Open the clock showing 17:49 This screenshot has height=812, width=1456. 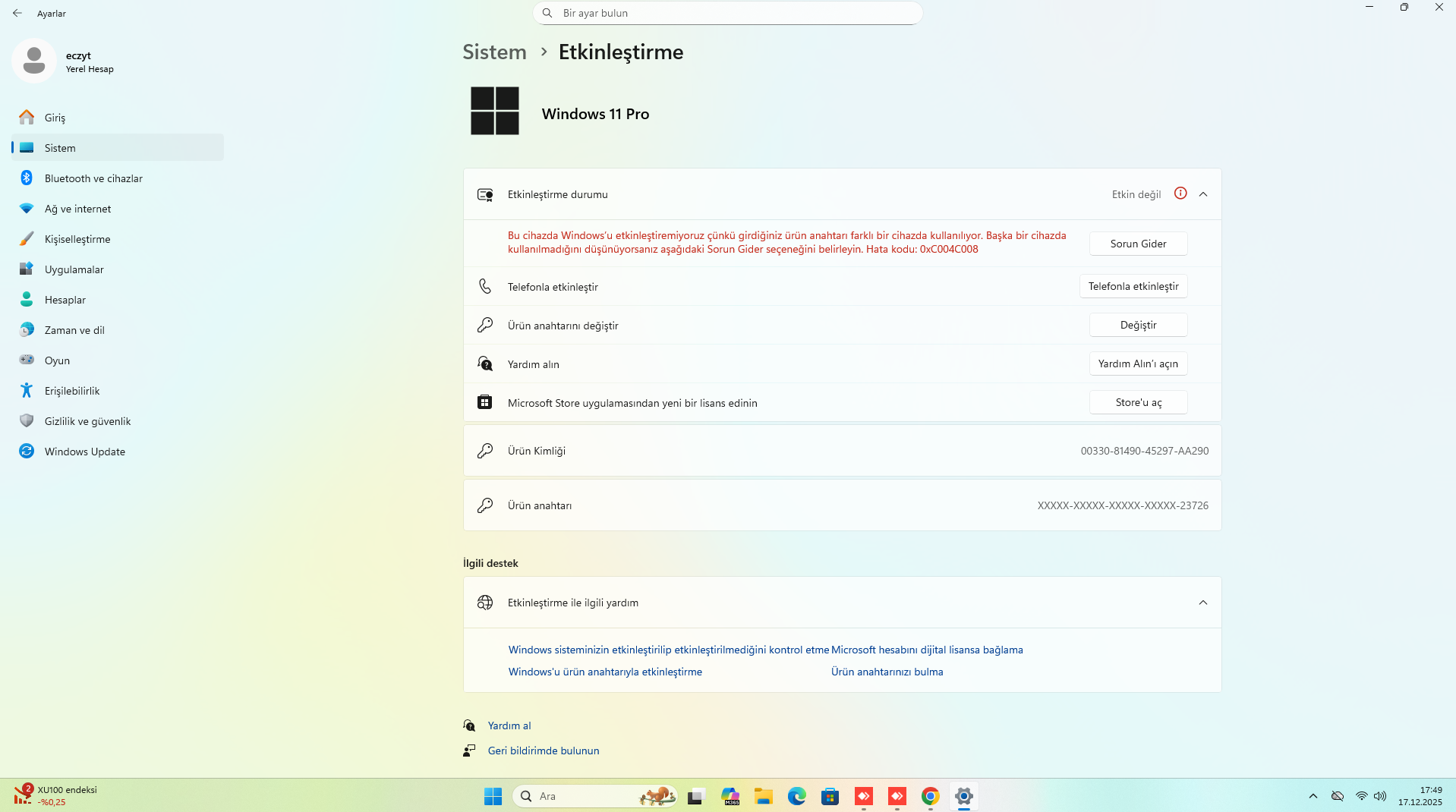[1420, 796]
